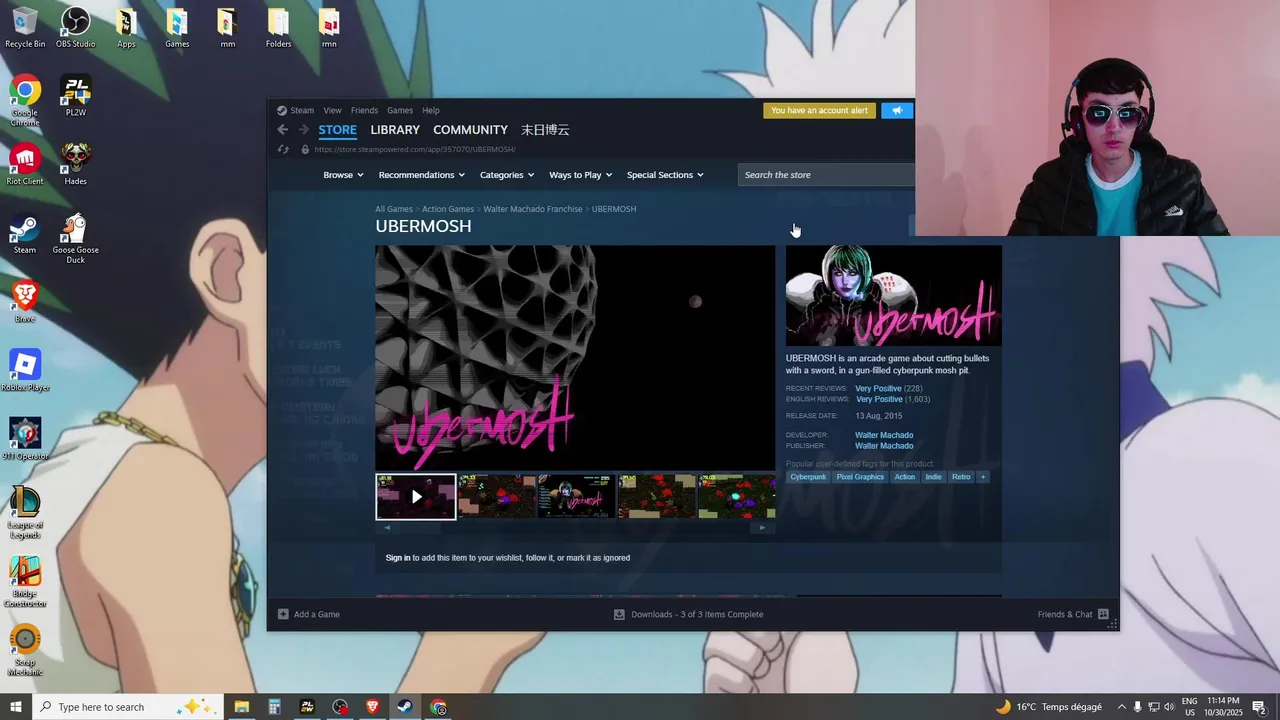Open the Games folder on desktop
Image resolution: width=1280 pixels, height=720 pixels.
(177, 28)
